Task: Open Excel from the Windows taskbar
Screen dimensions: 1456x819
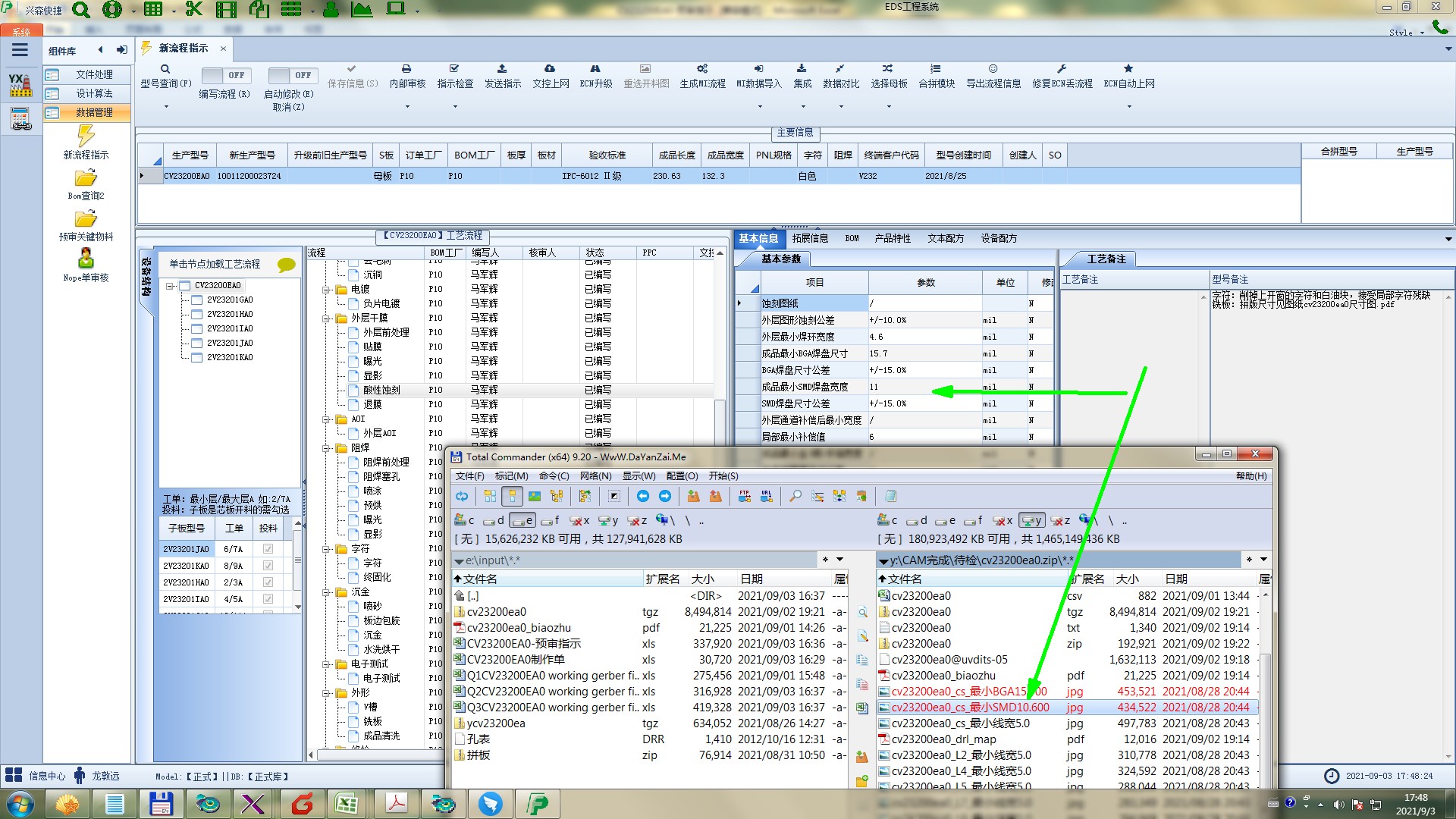Action: coord(347,804)
